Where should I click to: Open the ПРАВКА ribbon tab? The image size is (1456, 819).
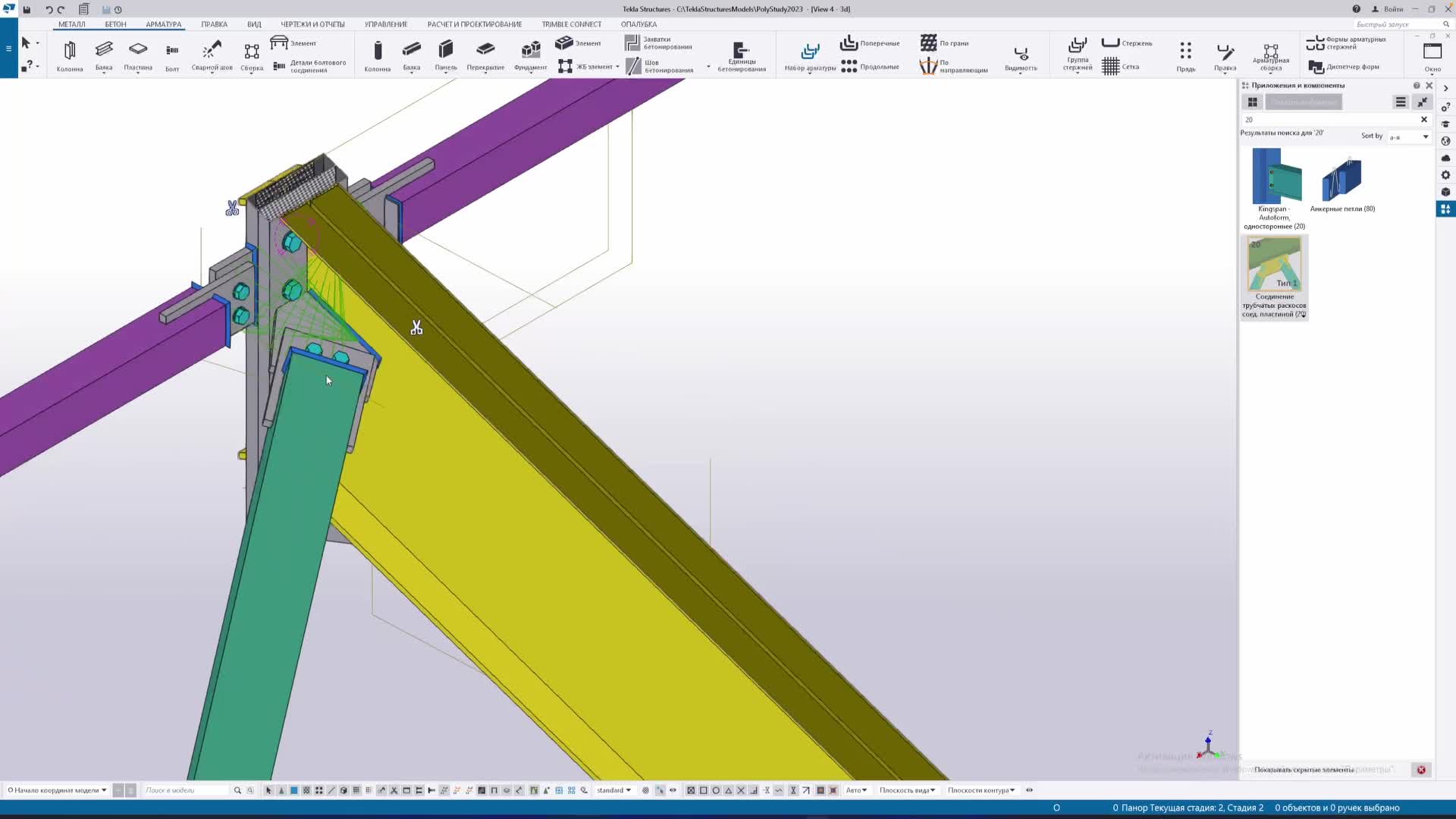[x=214, y=24]
